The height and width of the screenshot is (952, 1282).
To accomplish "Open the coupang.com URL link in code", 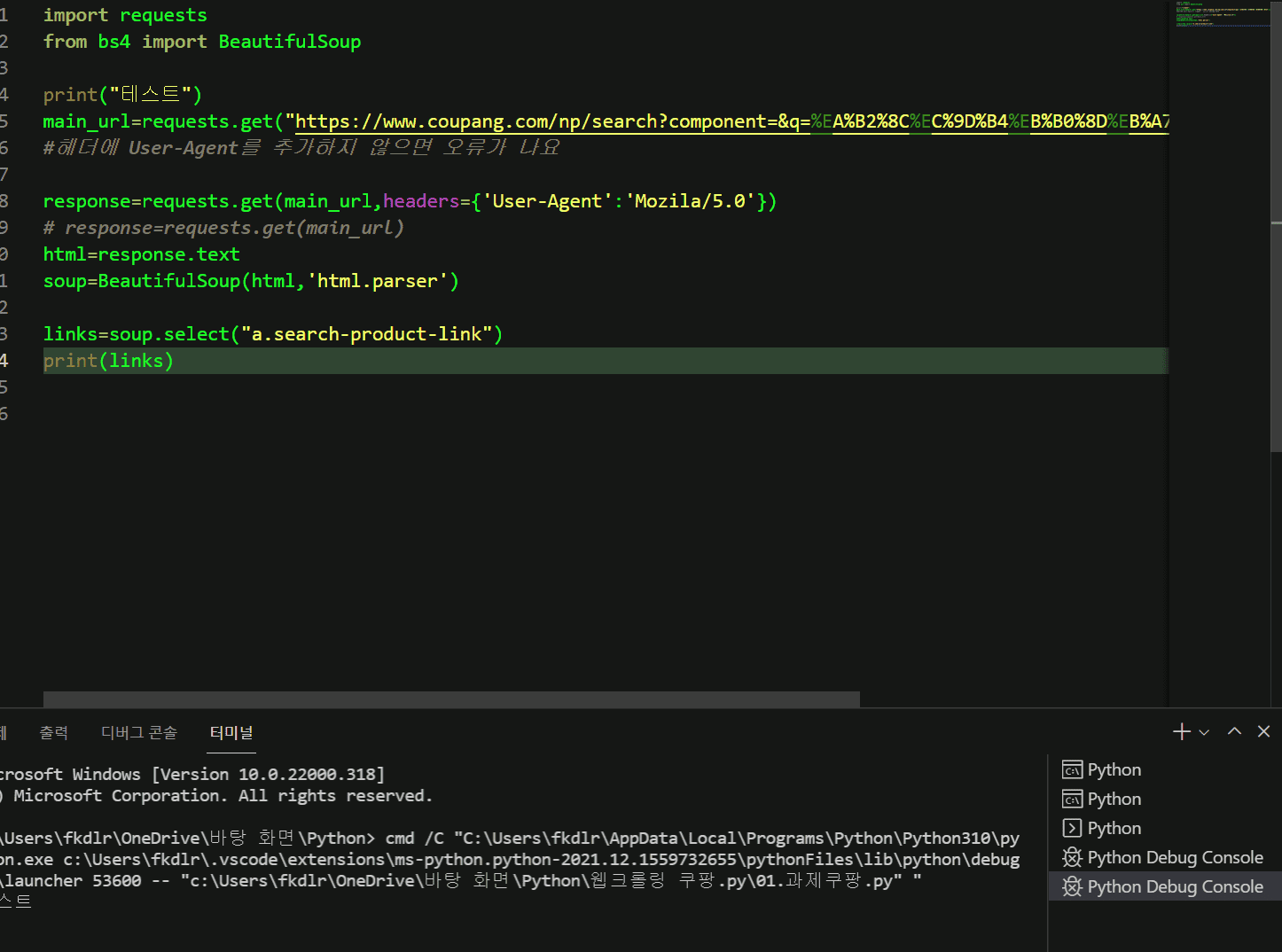I will coord(732,121).
